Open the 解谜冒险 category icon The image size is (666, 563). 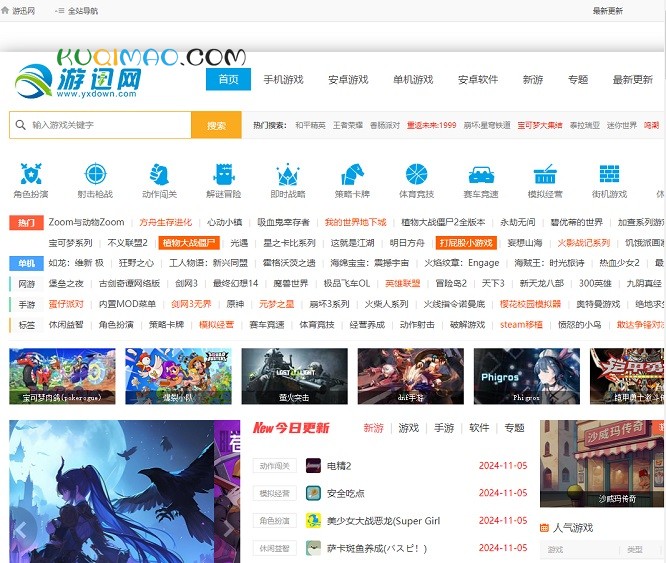tap(224, 174)
